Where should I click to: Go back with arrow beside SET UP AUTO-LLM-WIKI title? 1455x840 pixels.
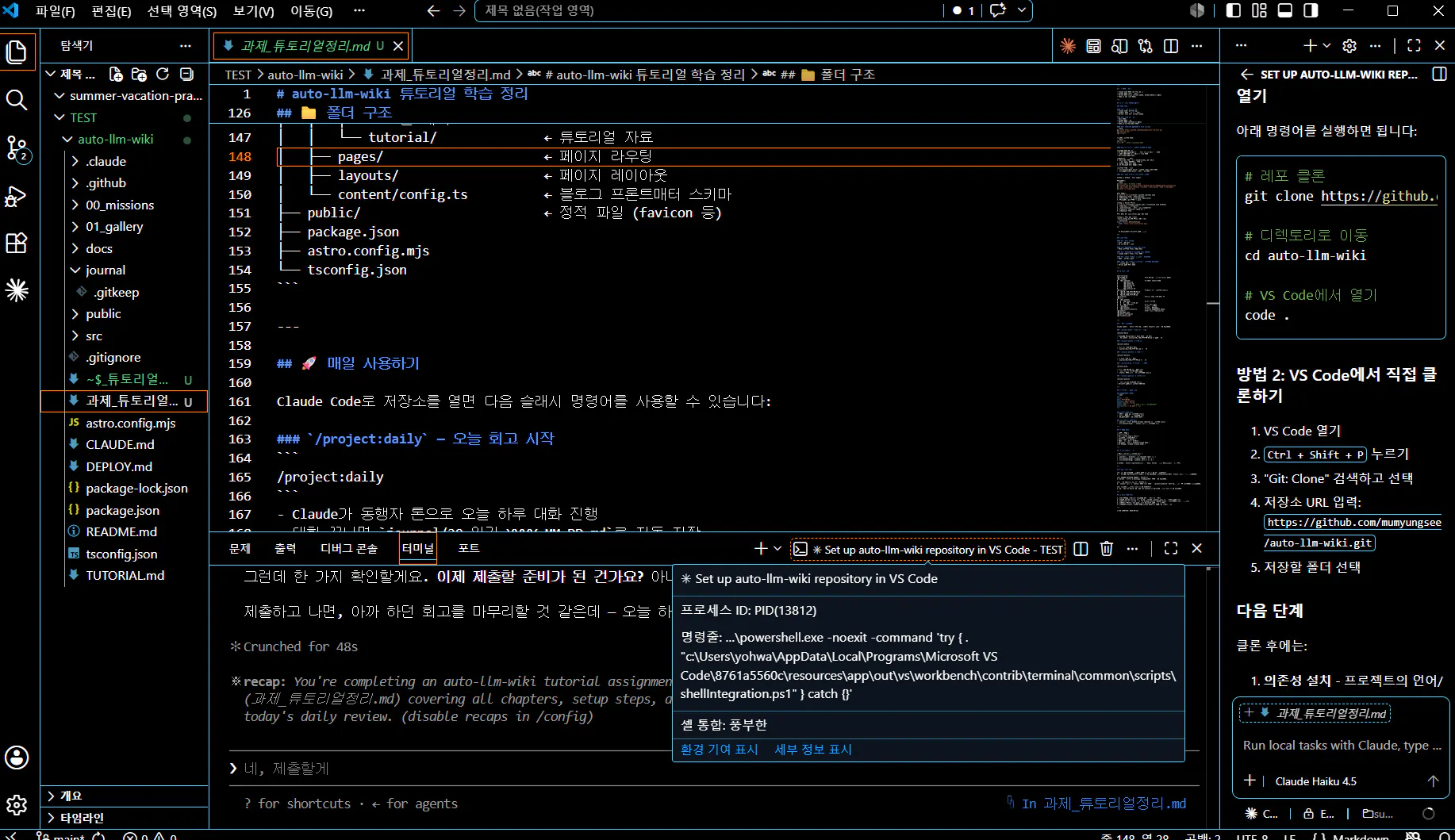click(x=1246, y=75)
